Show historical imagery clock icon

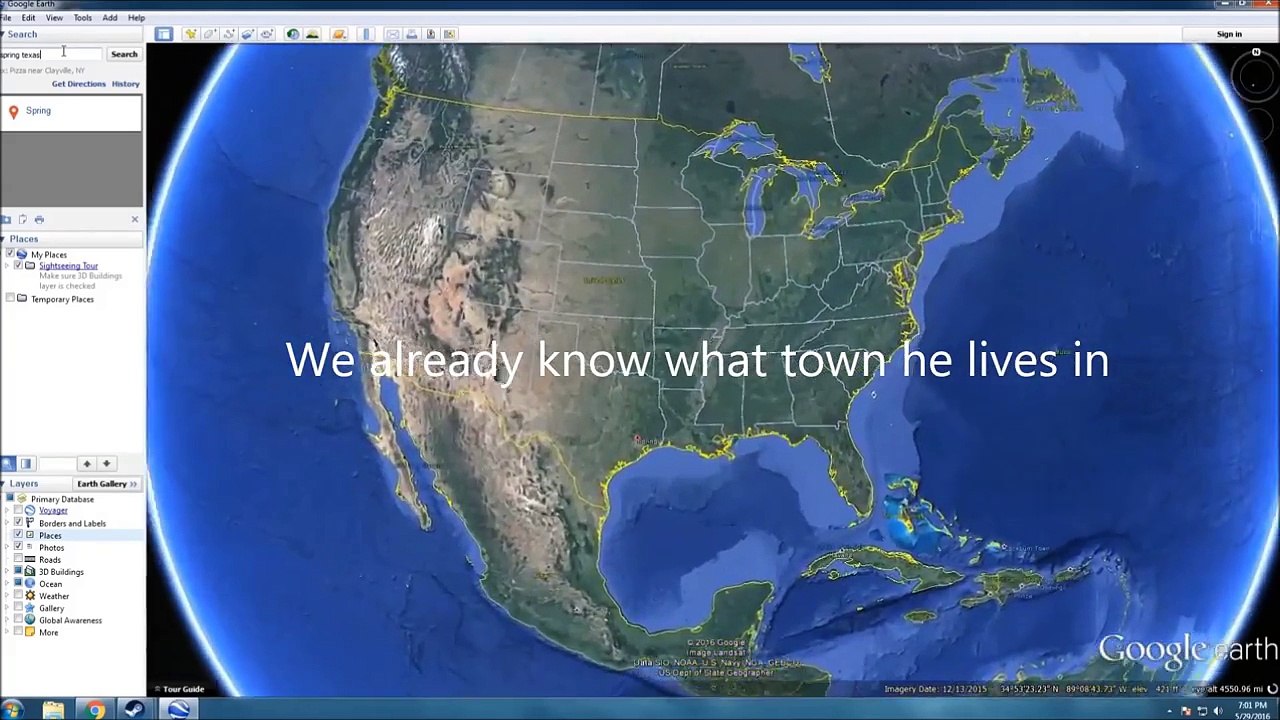[x=293, y=34]
